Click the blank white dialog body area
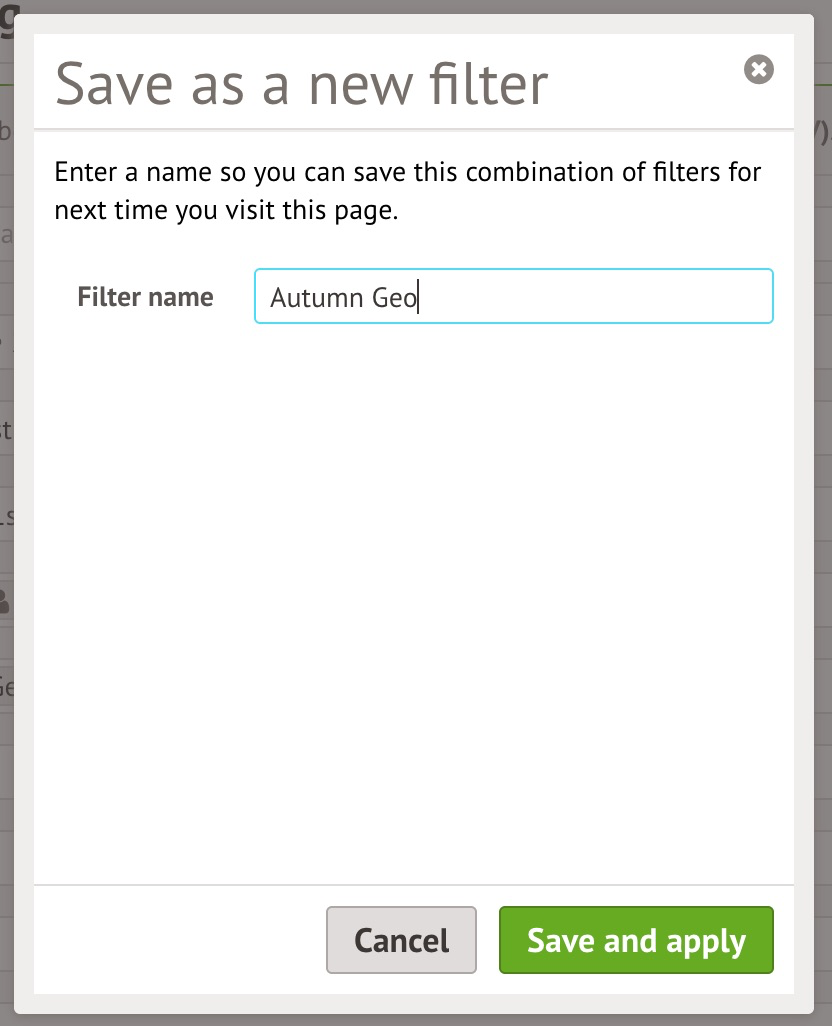 pos(414,600)
